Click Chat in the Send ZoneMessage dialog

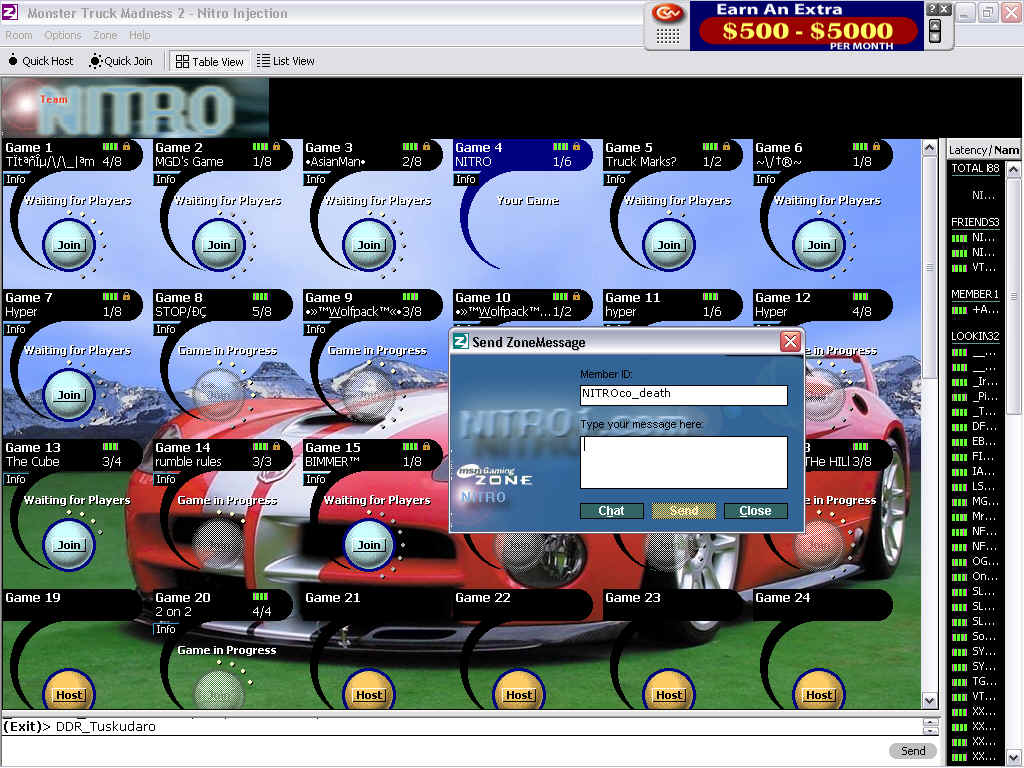(611, 511)
